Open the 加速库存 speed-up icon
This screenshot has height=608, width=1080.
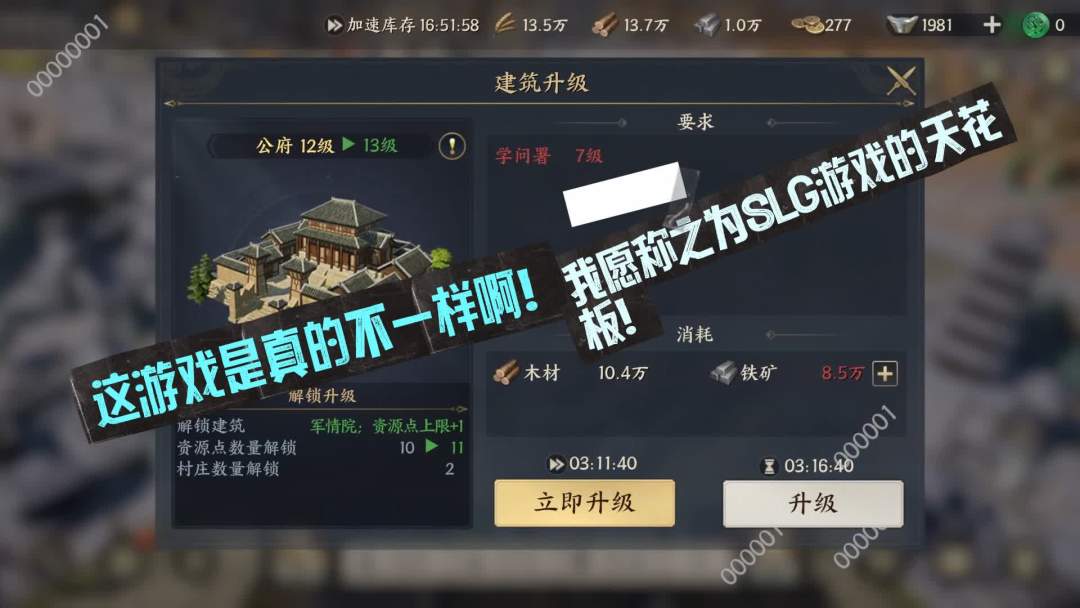click(x=334, y=25)
